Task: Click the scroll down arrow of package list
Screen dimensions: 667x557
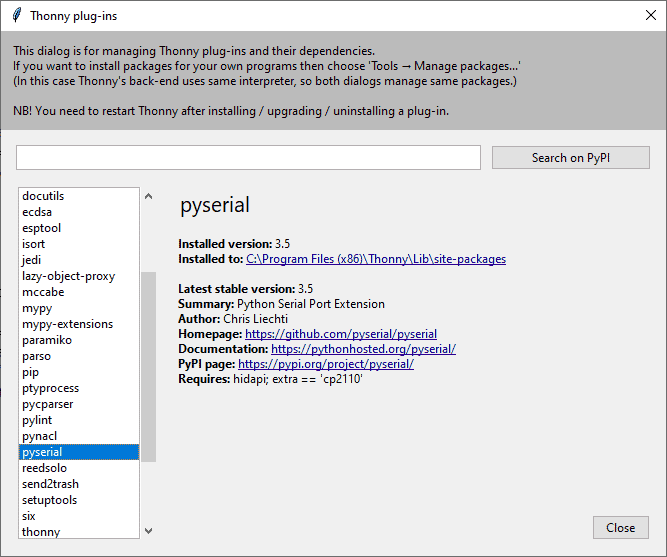Action: point(148,531)
